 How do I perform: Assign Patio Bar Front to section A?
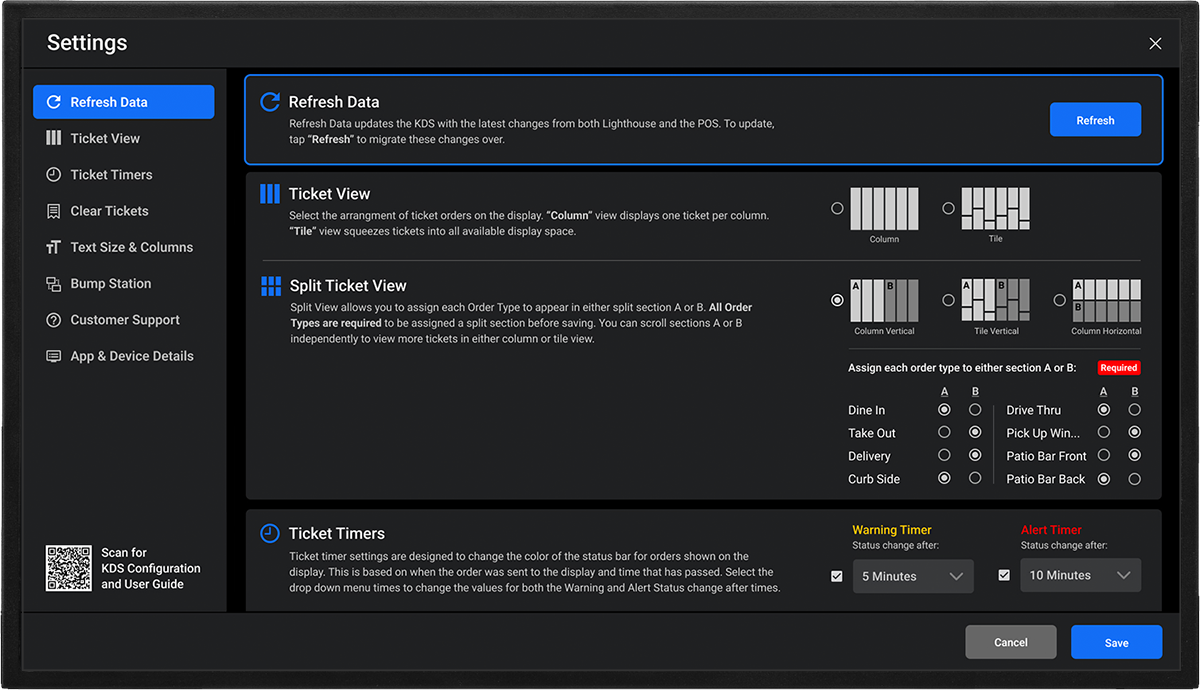[x=1103, y=456]
